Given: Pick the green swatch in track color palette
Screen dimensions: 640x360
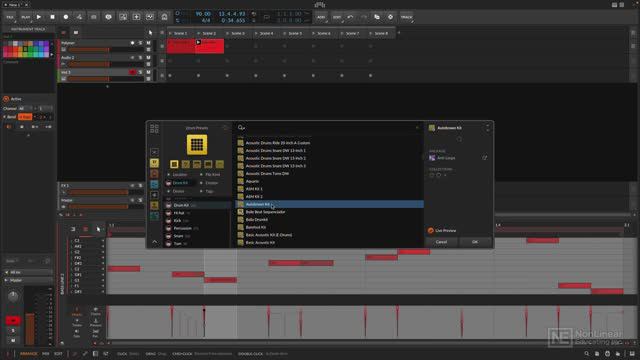Looking at the screenshot, I should click(31, 49).
